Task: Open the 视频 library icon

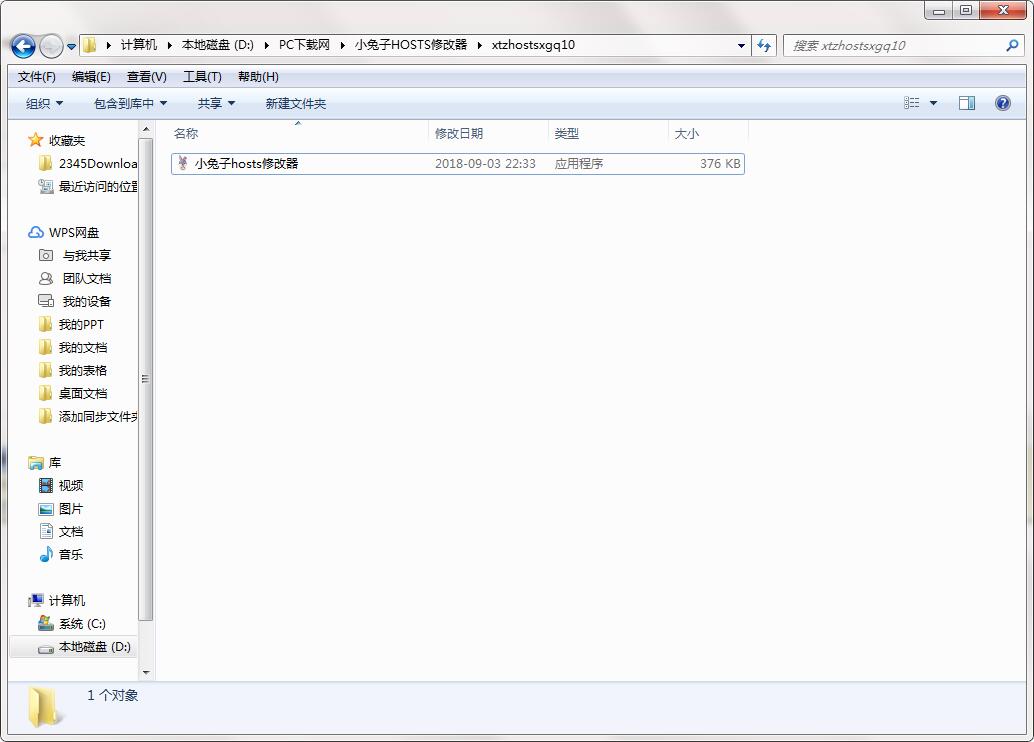Action: (x=46, y=486)
